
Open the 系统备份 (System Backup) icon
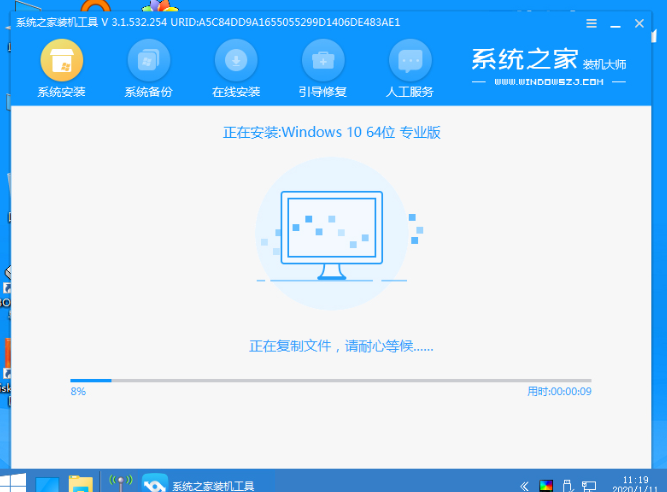pos(148,62)
